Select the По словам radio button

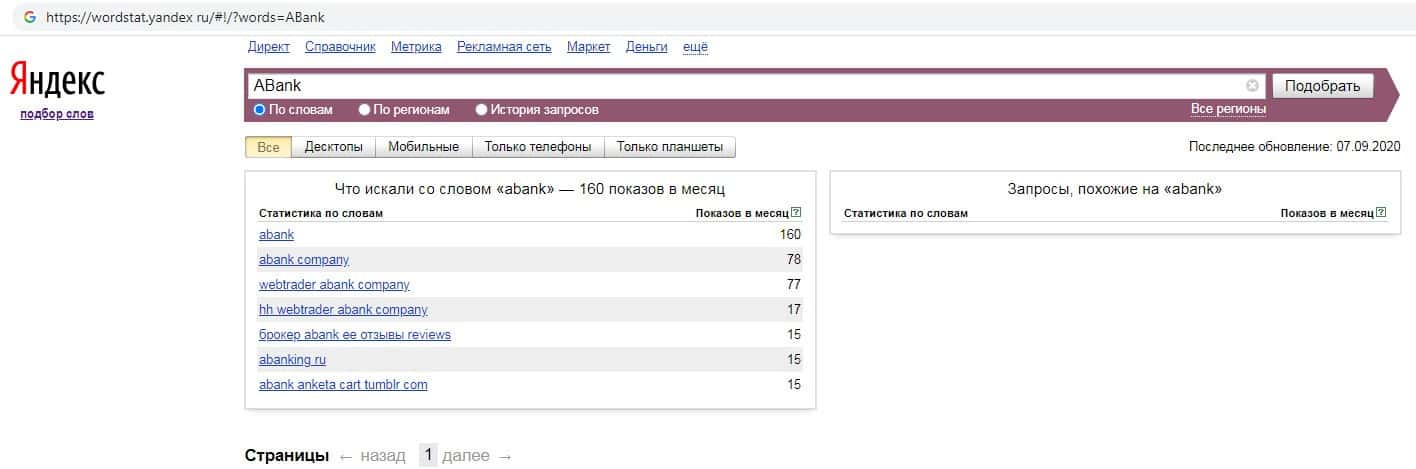[x=260, y=110]
